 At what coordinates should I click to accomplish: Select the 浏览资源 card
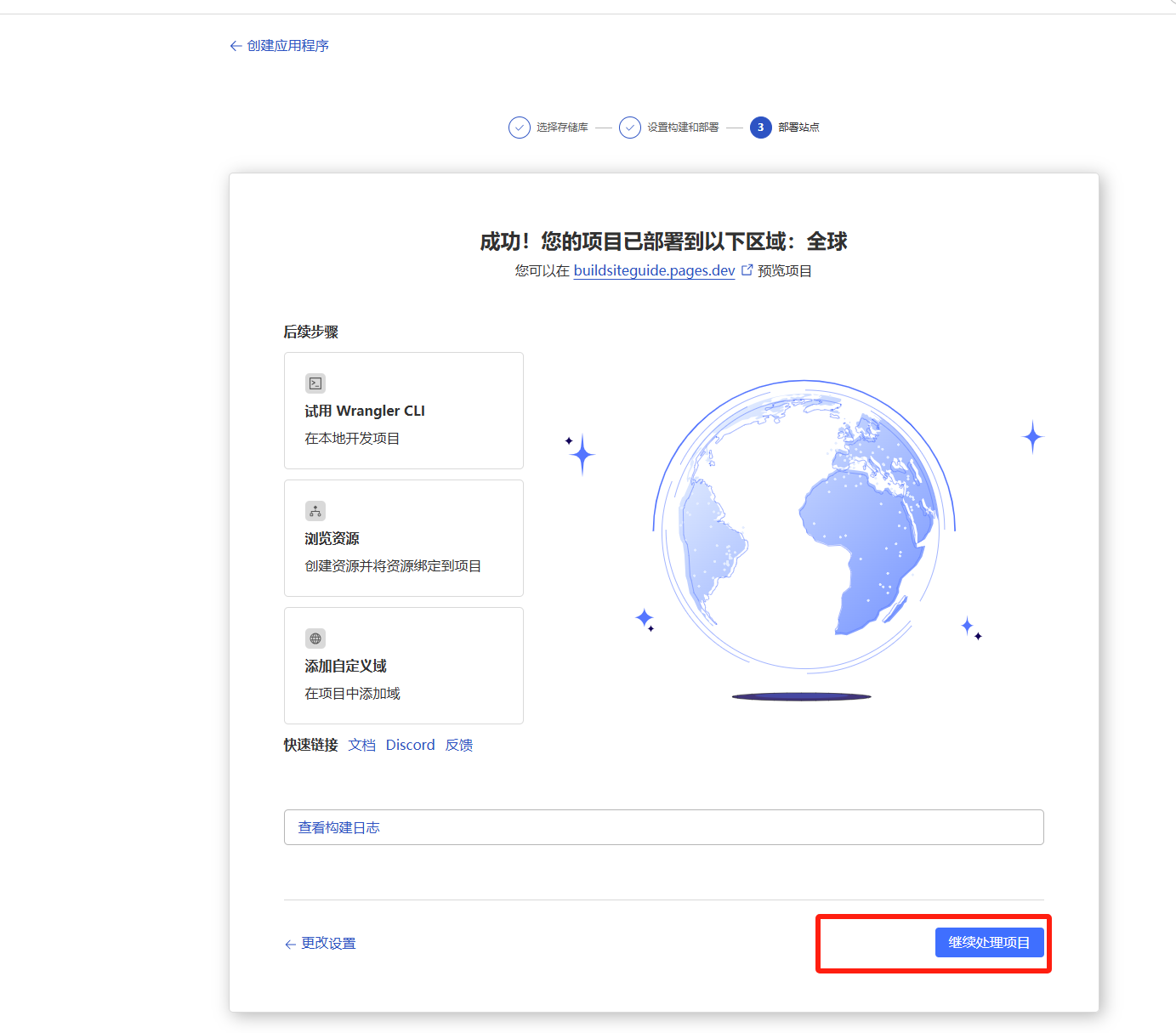(x=403, y=537)
